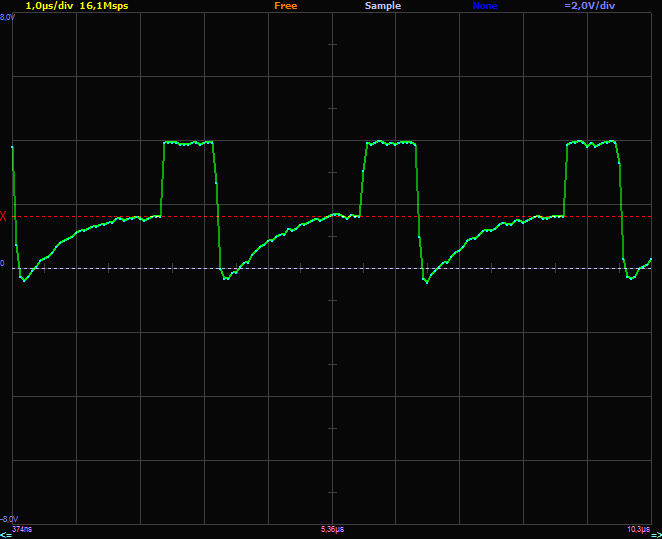Click the 16,1Msps sample rate readout
Image resolution: width=662 pixels, height=539 pixels.
(x=104, y=6)
